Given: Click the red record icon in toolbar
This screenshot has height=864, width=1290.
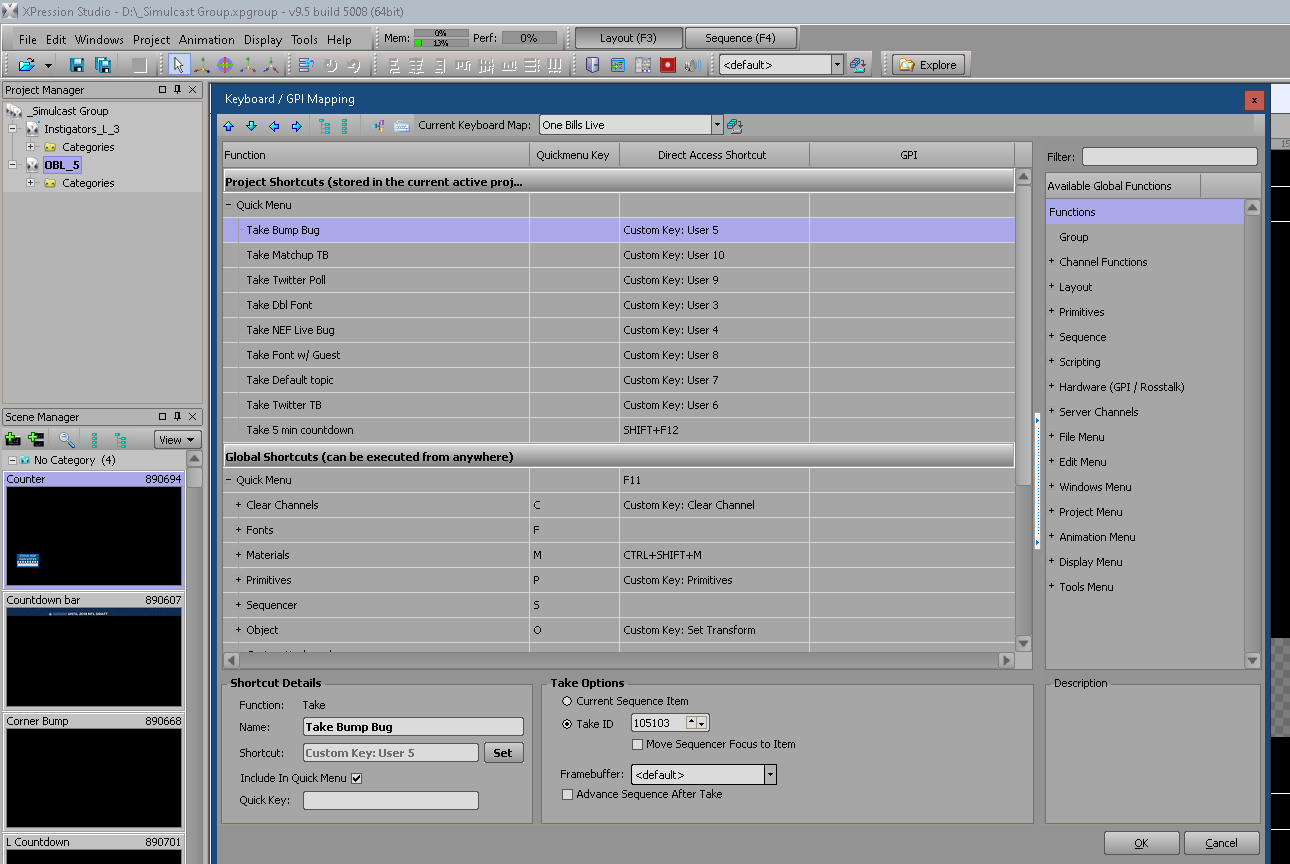Looking at the screenshot, I should (x=667, y=65).
